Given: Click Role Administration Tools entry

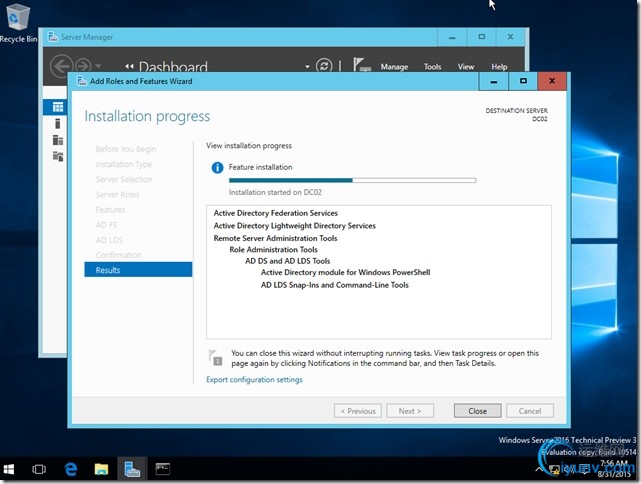Looking at the screenshot, I should coord(273,250).
